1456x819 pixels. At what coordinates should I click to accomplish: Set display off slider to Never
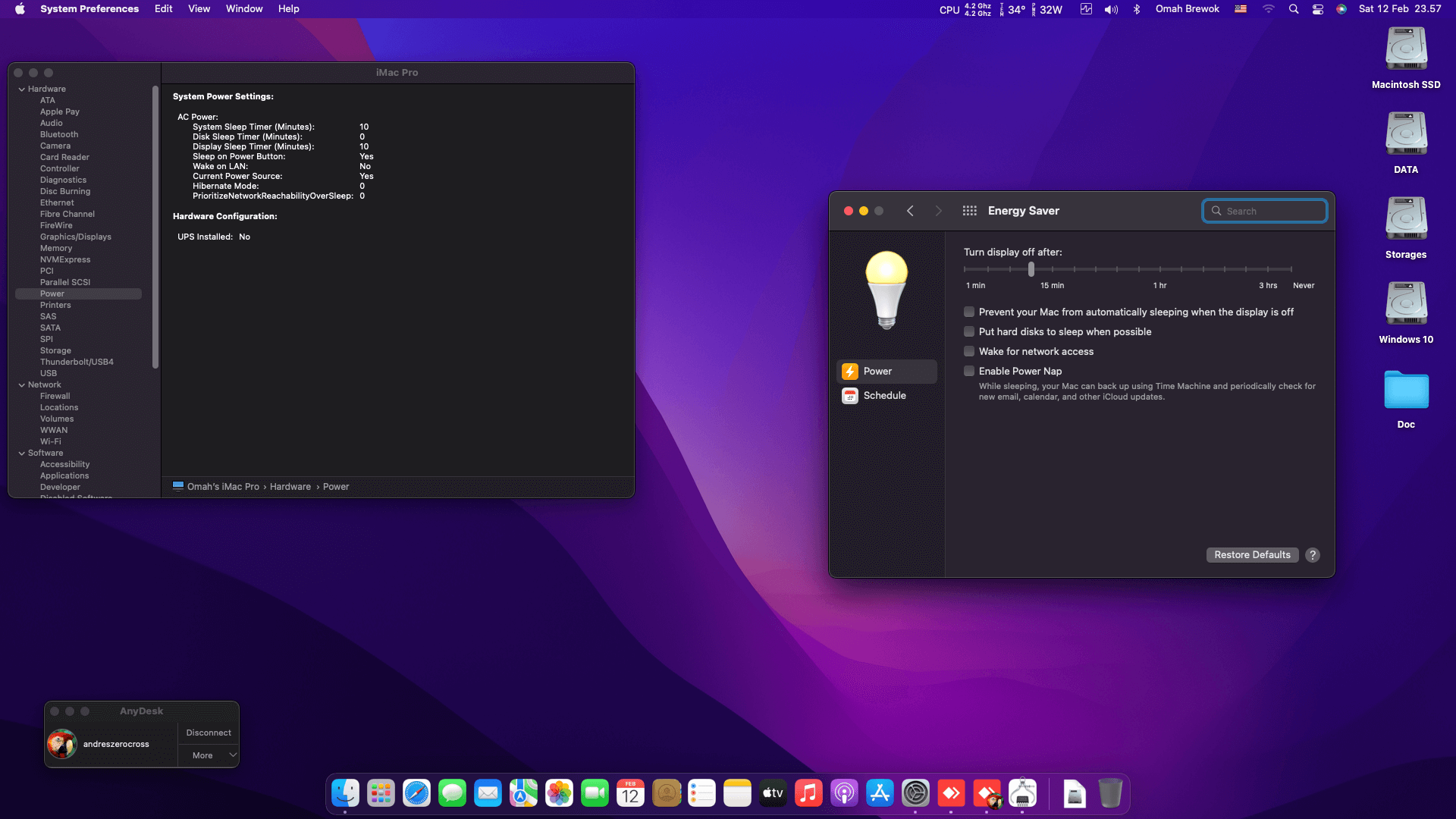(x=1291, y=269)
